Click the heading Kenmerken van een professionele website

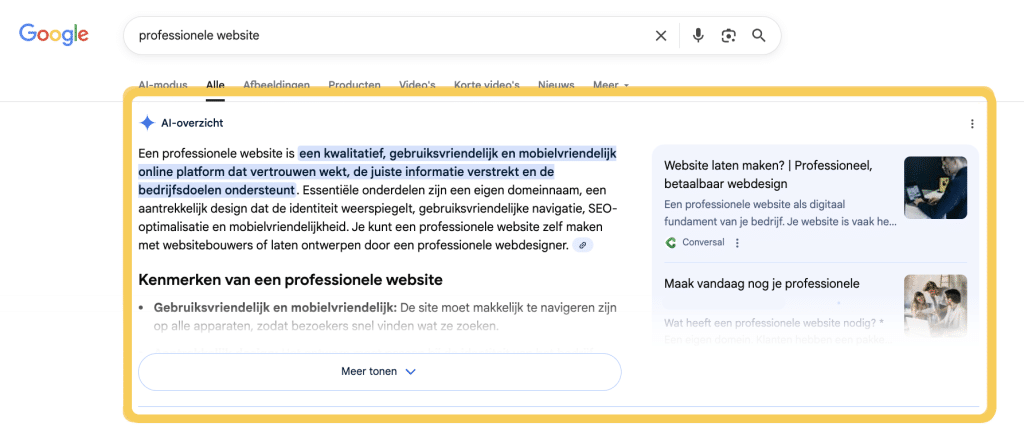tap(291, 280)
